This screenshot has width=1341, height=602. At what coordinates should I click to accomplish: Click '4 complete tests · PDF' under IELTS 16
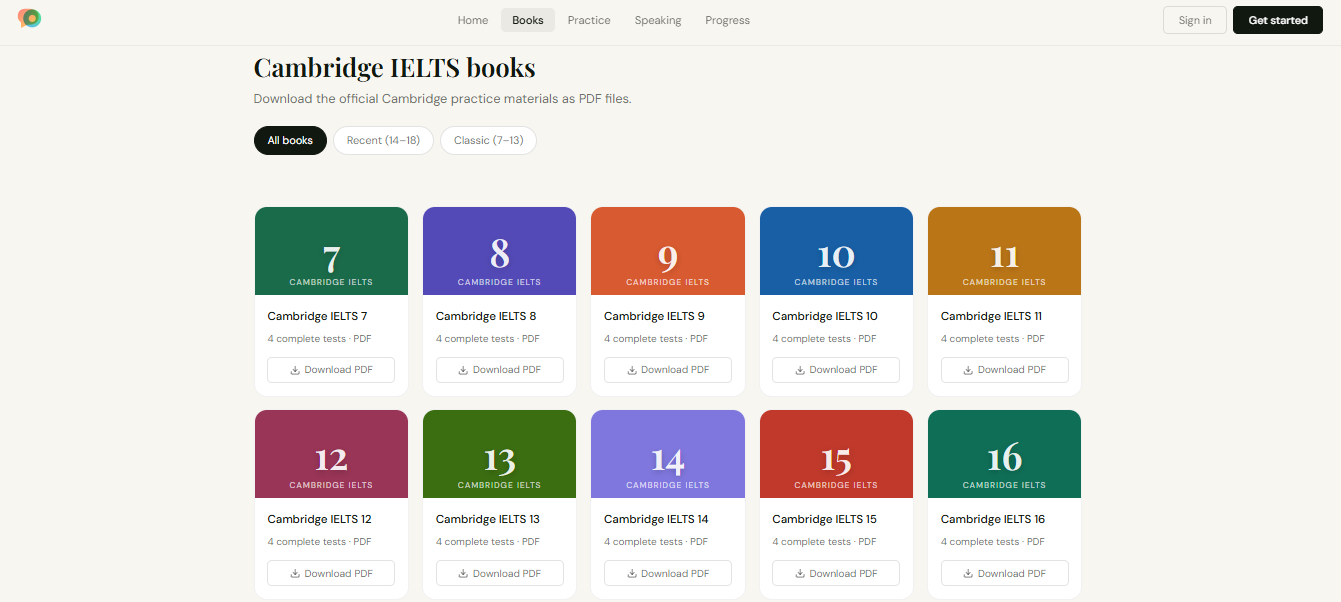click(993, 542)
